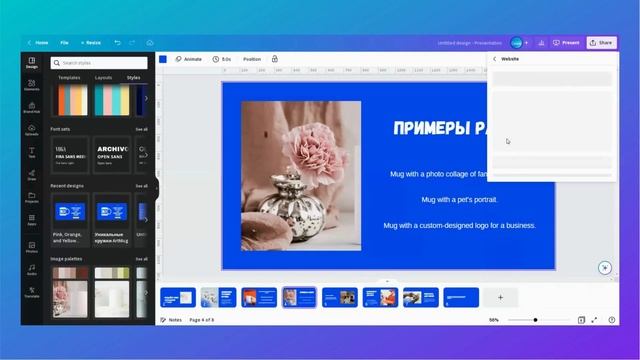Click the text "Mug with a pet's portrait."
This screenshot has height=360, width=640.
460,200
